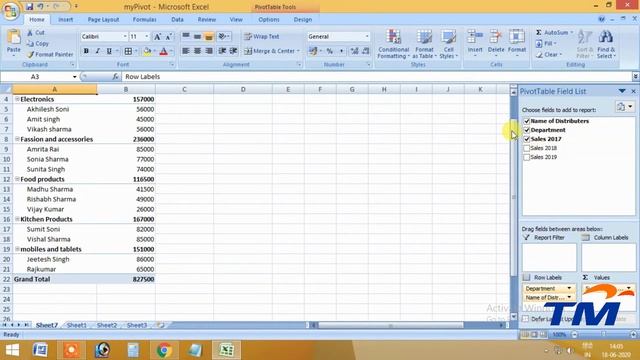Open the PivotTable Design tab
Viewport: 640px width, 360px height.
[302, 20]
